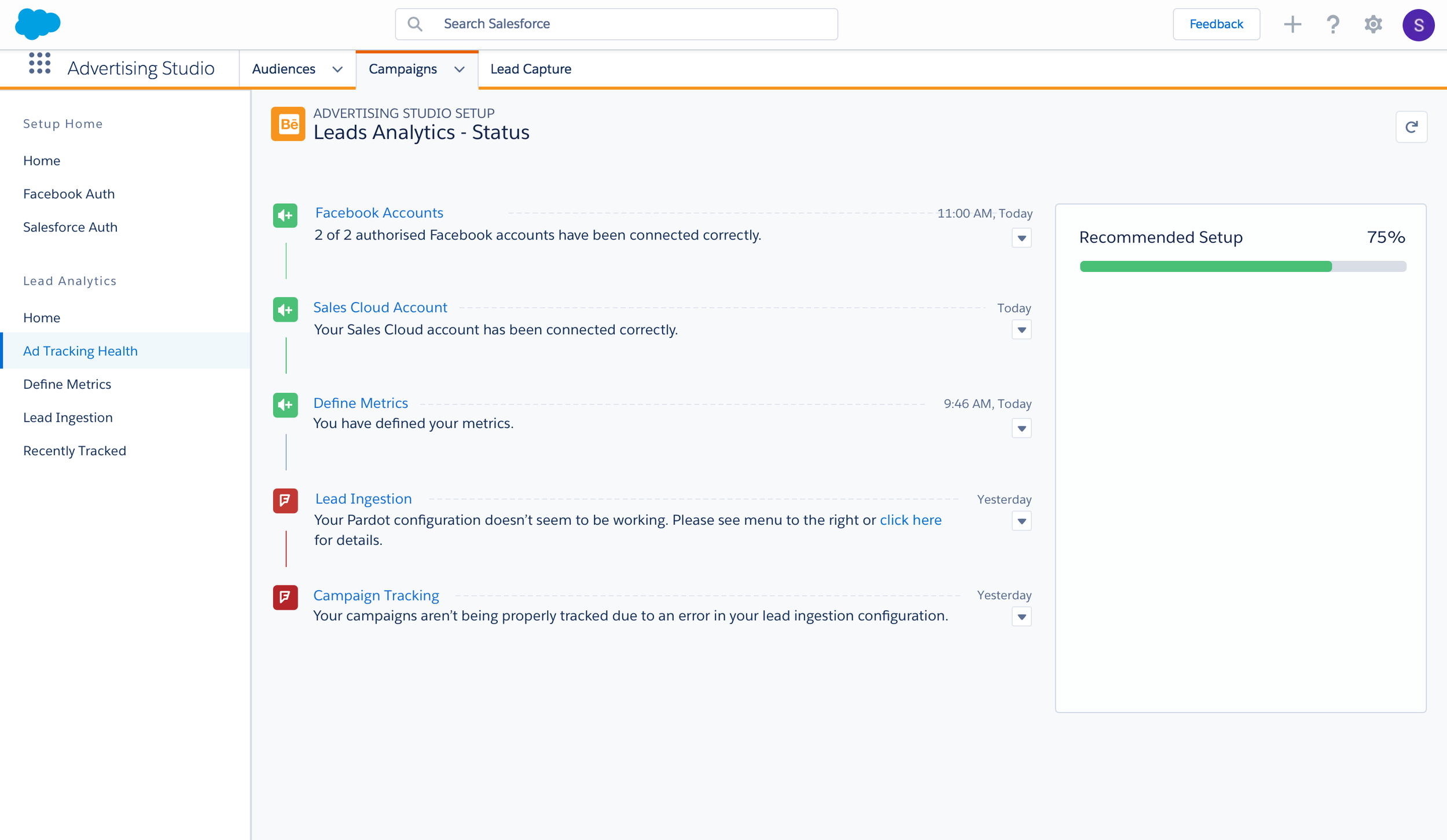Click the Feedback button

pos(1216,24)
